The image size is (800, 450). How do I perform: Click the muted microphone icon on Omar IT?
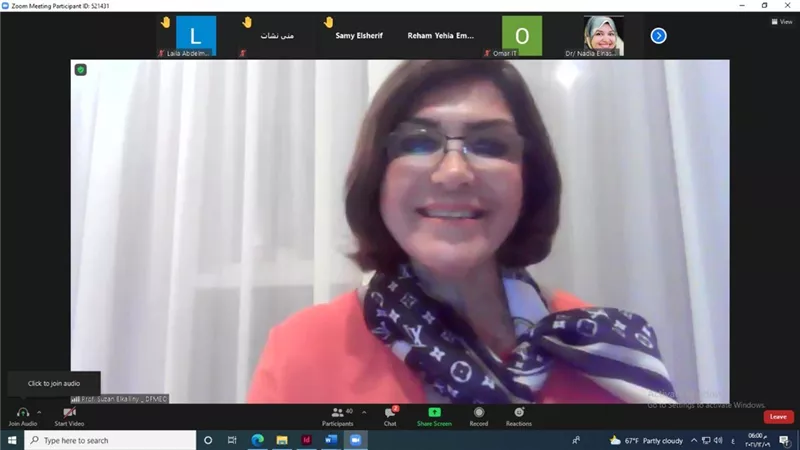[x=487, y=53]
